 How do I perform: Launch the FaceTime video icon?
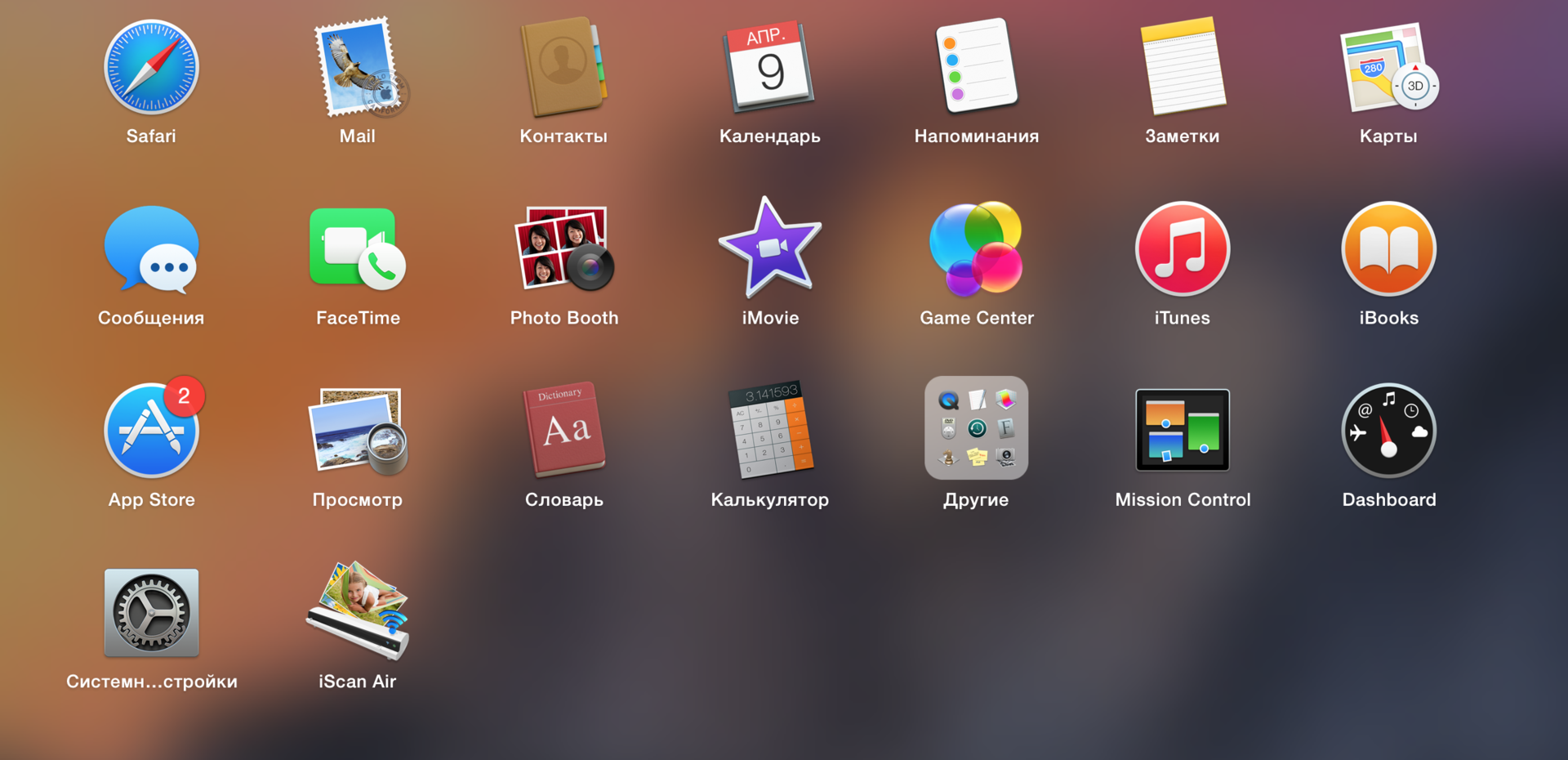click(x=358, y=248)
